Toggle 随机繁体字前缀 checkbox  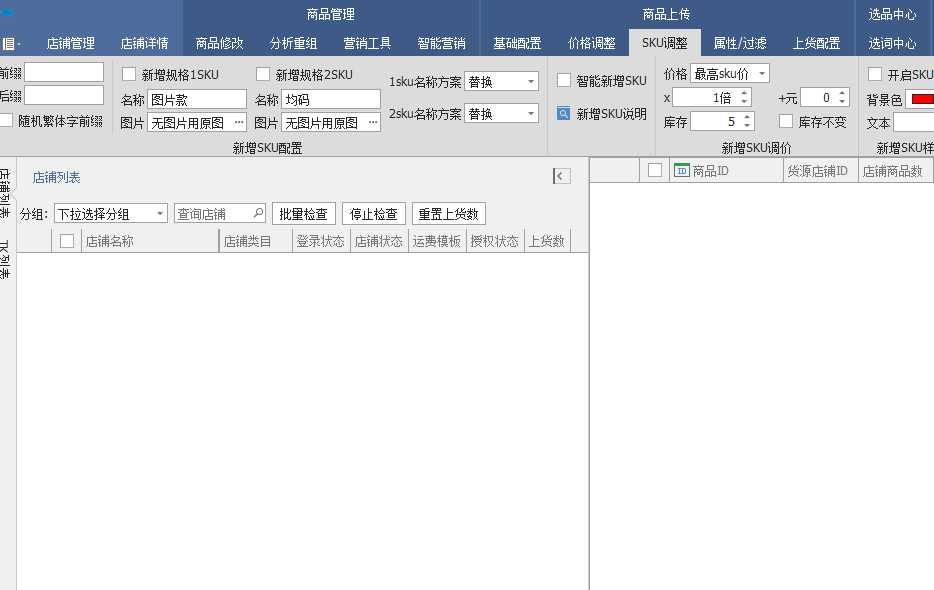[8, 119]
